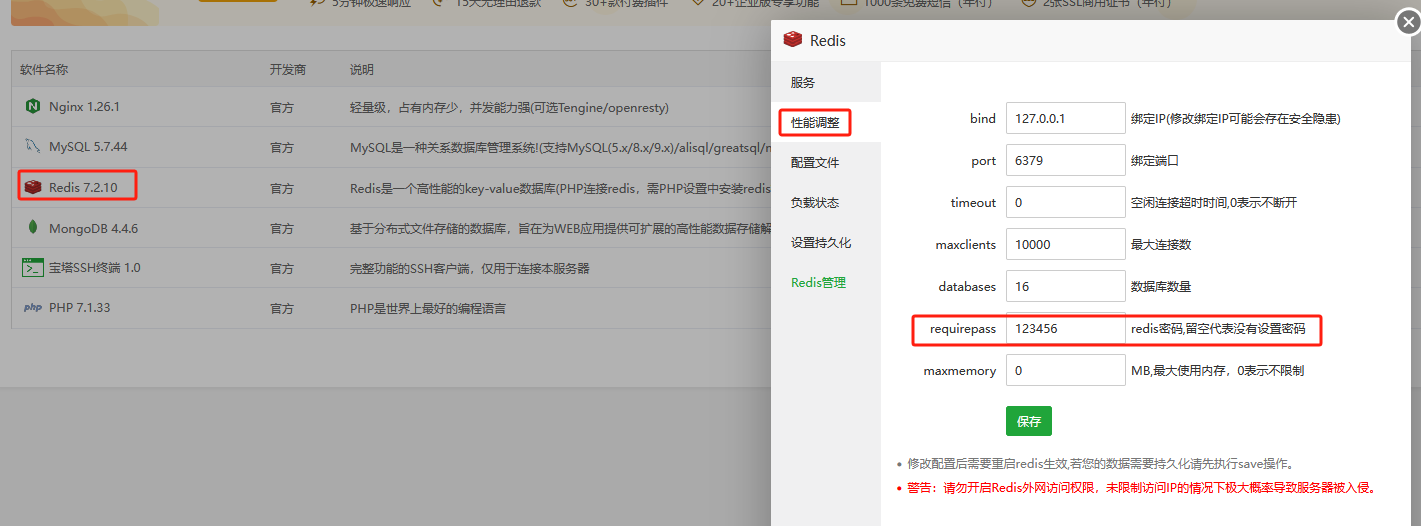1421x526 pixels.
Task: Click the PHP icon in software list
Action: click(33, 308)
